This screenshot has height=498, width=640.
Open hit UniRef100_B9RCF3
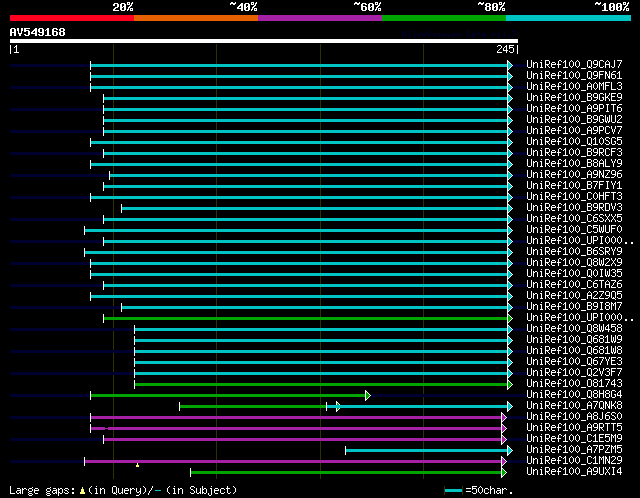574,152
